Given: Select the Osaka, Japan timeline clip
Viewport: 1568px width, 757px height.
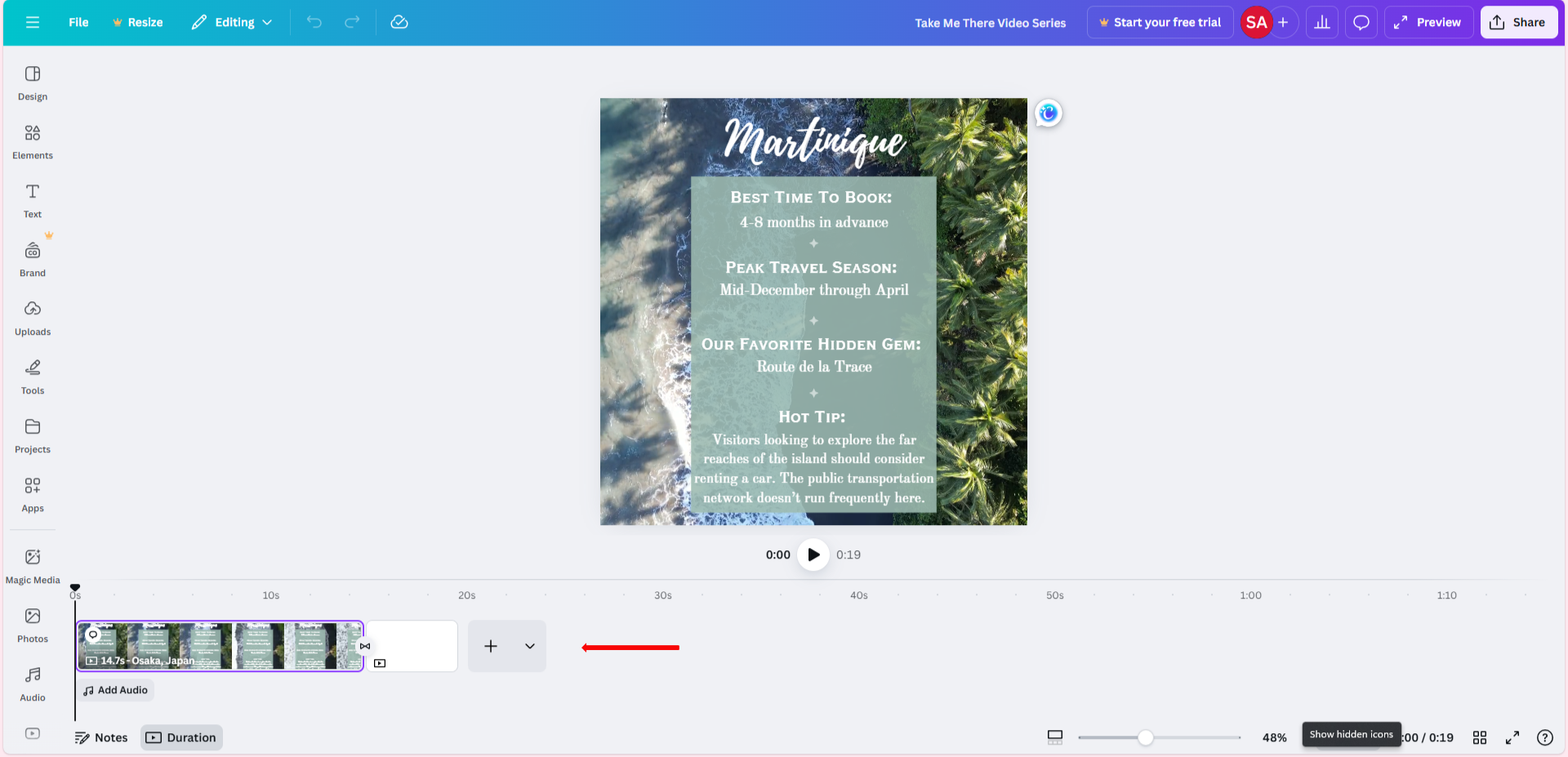Looking at the screenshot, I should pyautogui.click(x=219, y=645).
